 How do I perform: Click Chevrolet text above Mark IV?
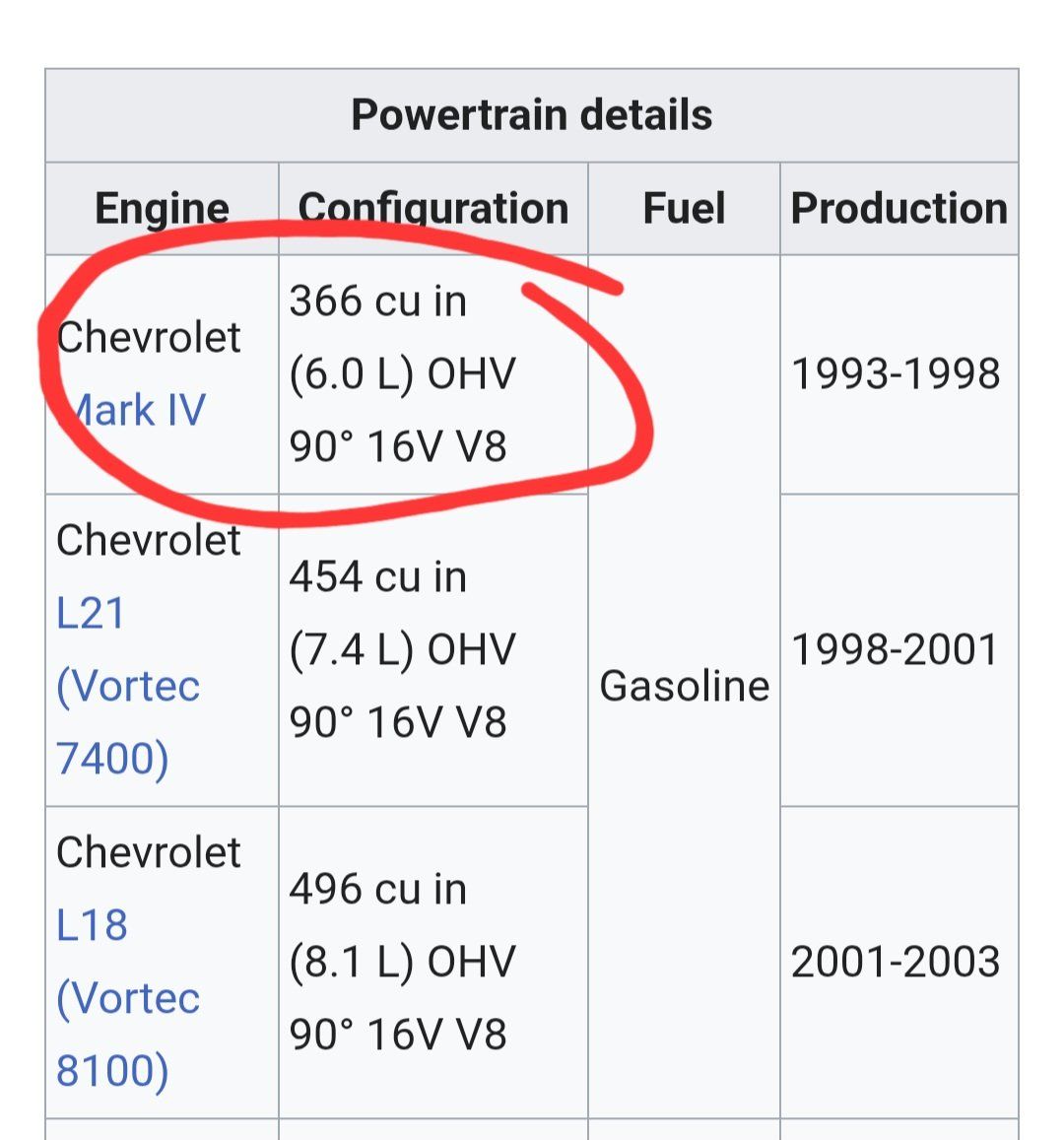[149, 338]
